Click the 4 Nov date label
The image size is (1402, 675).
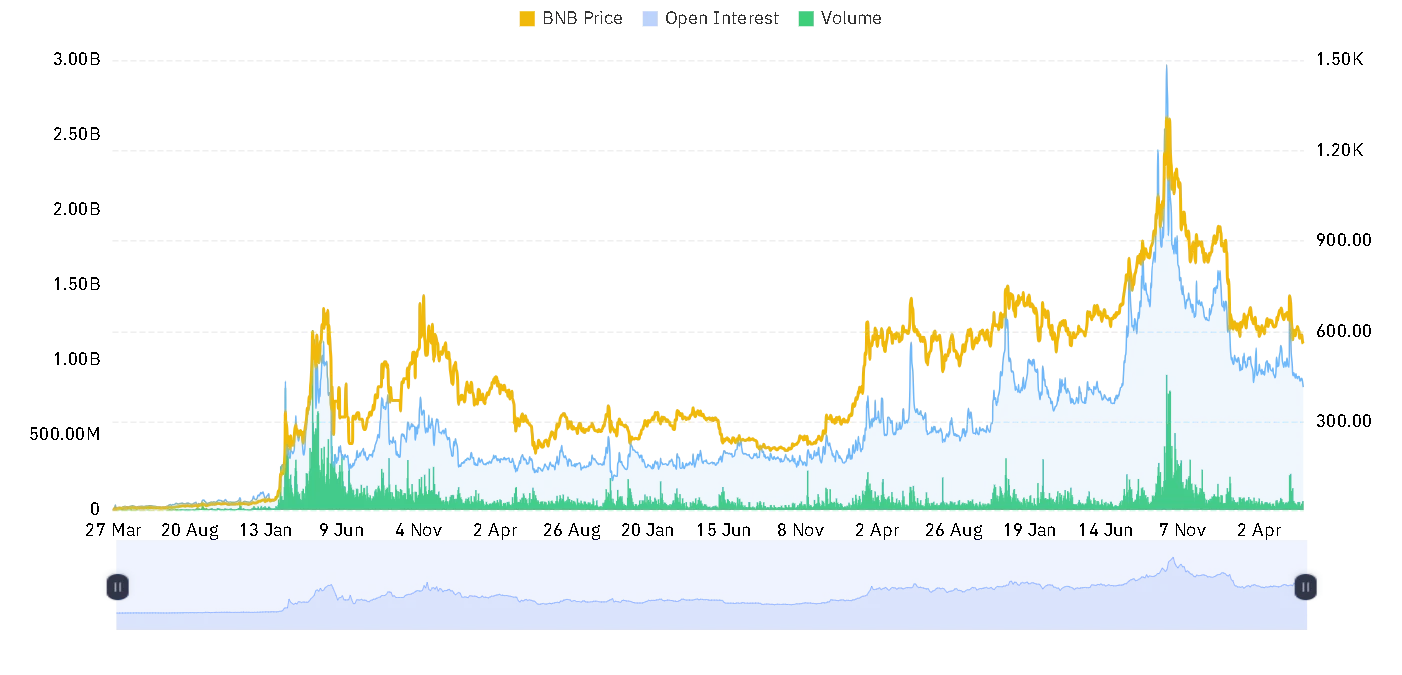418,530
